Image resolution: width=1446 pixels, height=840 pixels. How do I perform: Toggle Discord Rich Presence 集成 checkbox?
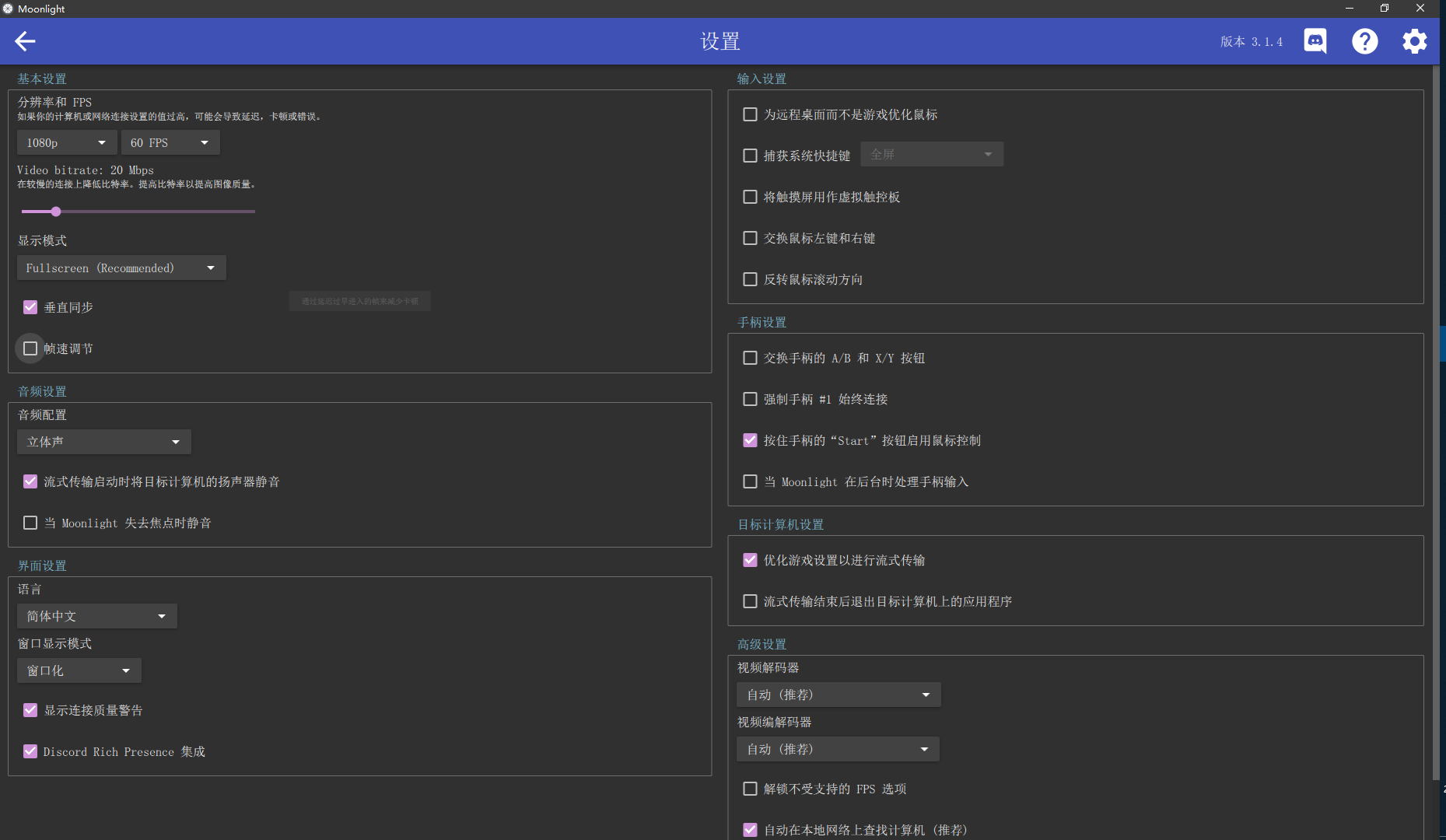coord(30,751)
